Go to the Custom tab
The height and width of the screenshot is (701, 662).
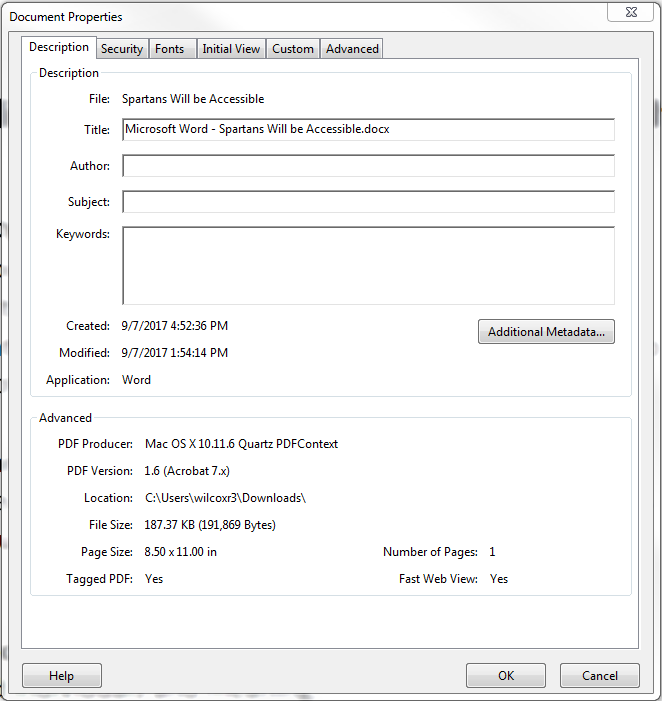coord(293,48)
